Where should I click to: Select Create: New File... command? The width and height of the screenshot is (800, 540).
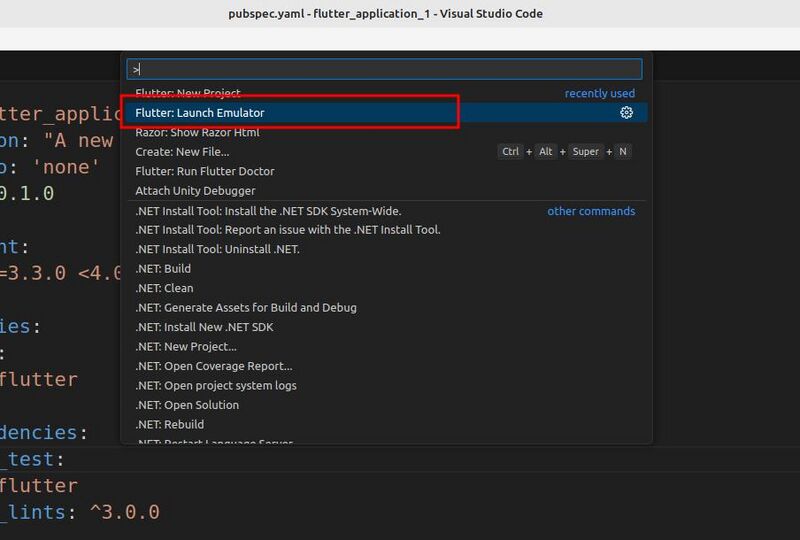(386, 152)
